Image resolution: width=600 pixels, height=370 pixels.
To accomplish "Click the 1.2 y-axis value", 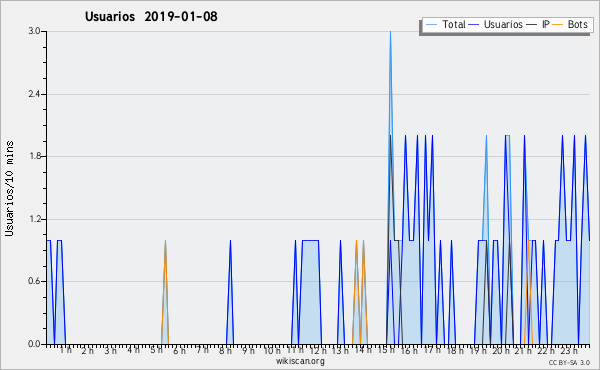I will 34,219.
